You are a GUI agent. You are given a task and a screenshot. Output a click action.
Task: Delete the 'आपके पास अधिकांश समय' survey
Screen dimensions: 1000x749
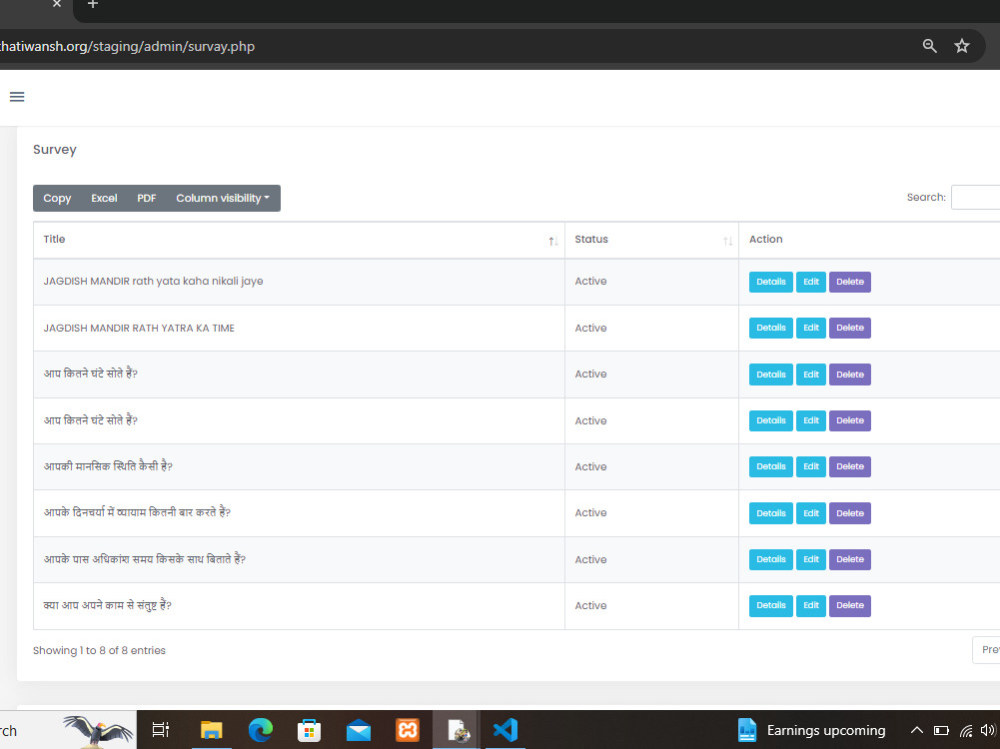[849, 560]
